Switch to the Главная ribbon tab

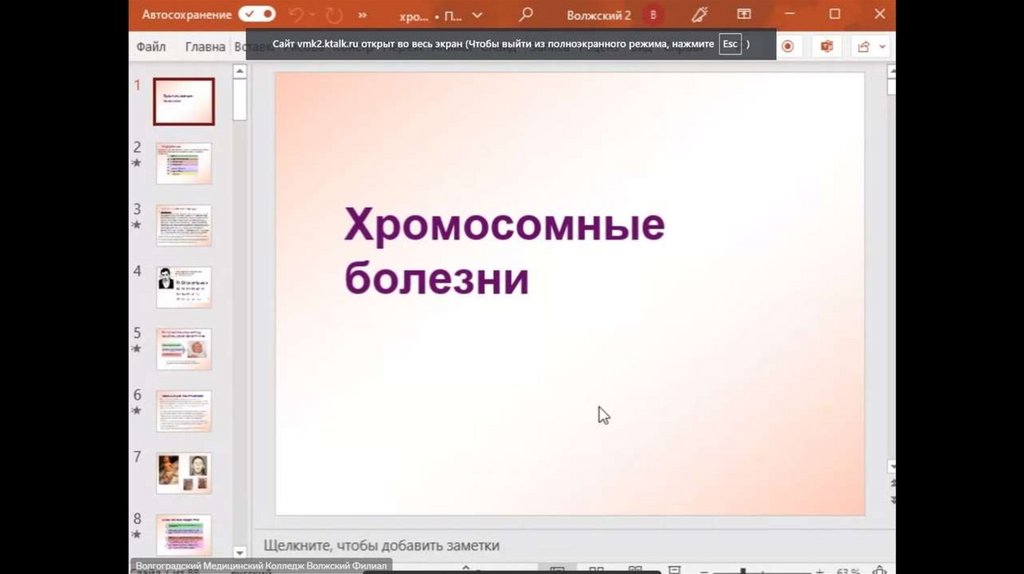(205, 47)
